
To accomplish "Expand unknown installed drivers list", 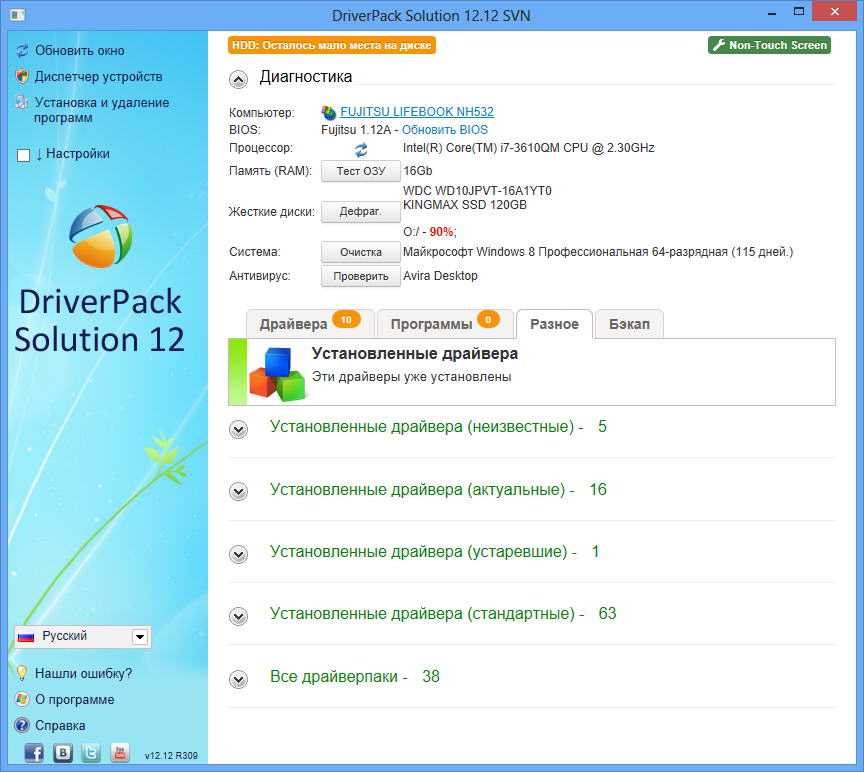I will click(x=238, y=429).
